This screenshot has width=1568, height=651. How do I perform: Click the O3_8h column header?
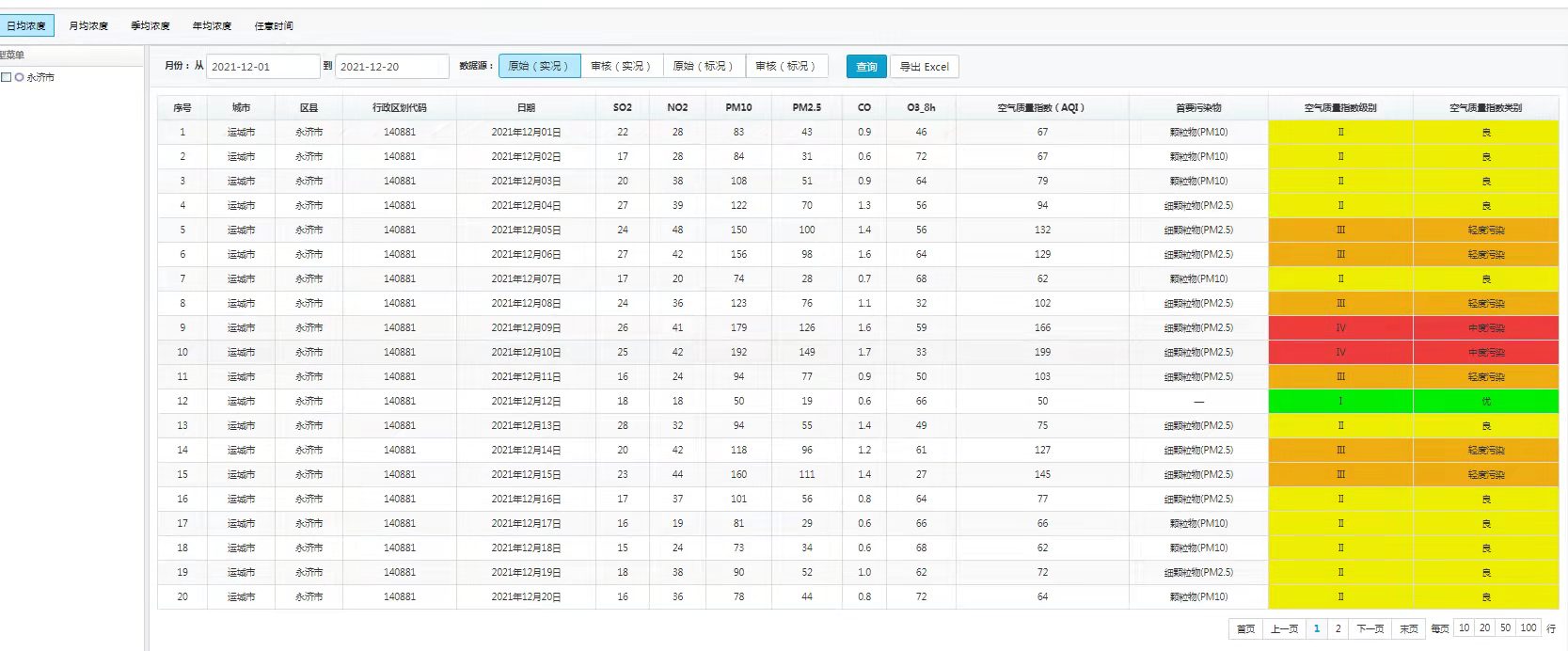tap(921, 107)
